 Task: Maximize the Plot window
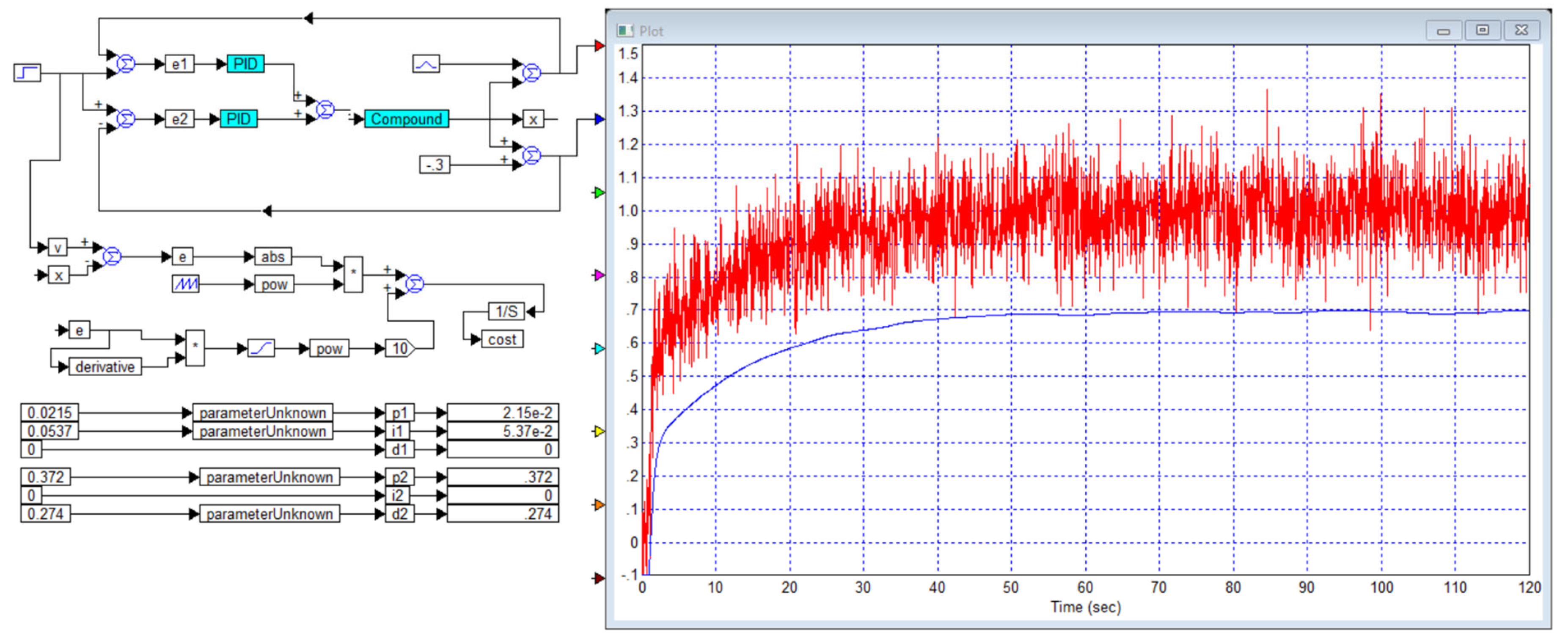(x=1482, y=30)
